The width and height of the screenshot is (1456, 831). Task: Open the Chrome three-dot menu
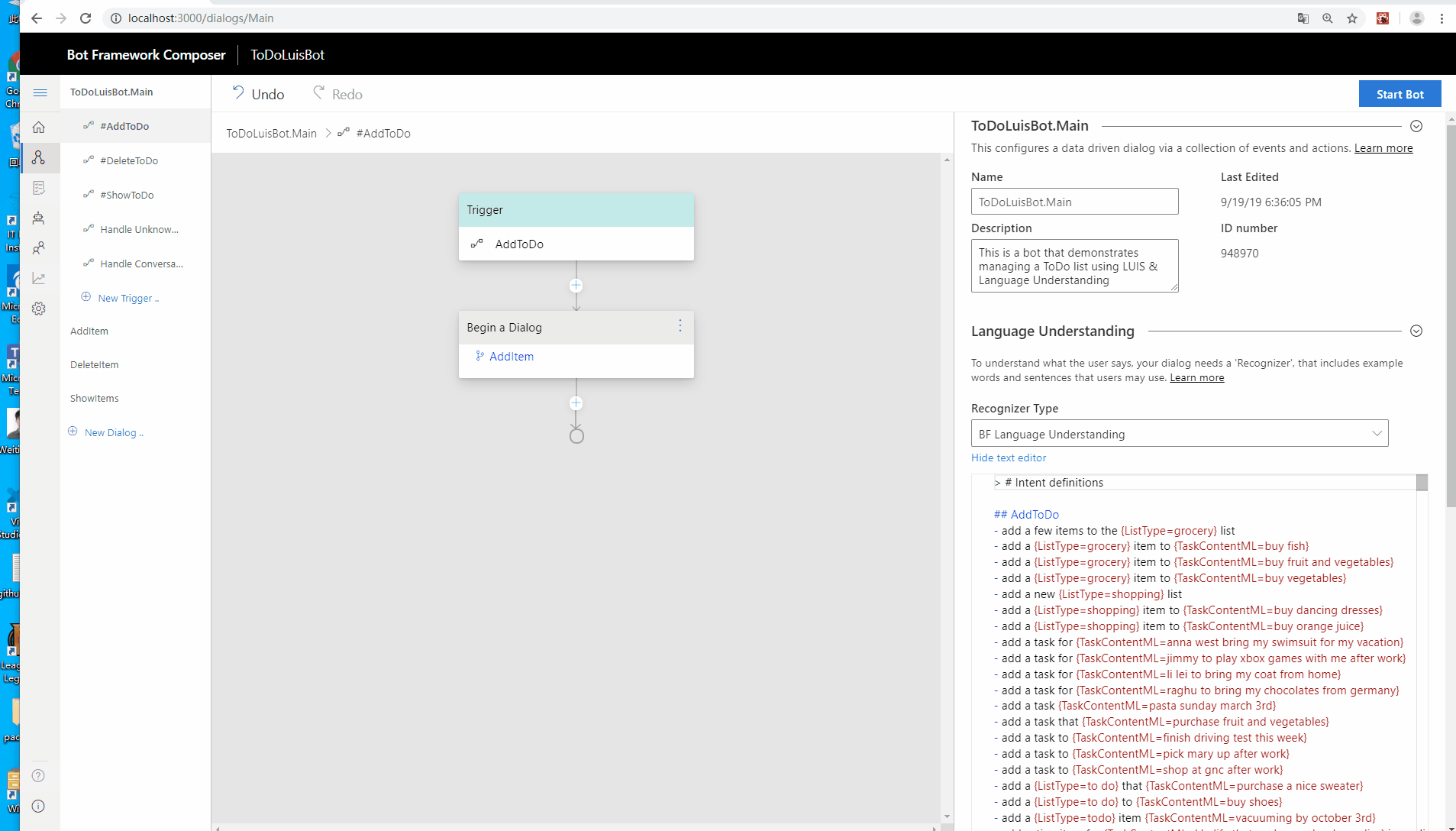click(x=1441, y=18)
